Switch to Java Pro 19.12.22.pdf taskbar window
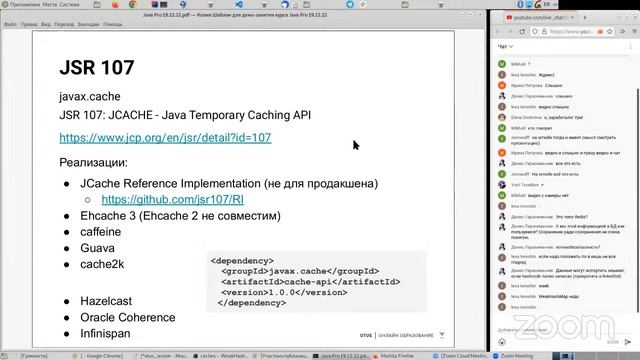This screenshot has width=640, height=360. click(x=341, y=356)
